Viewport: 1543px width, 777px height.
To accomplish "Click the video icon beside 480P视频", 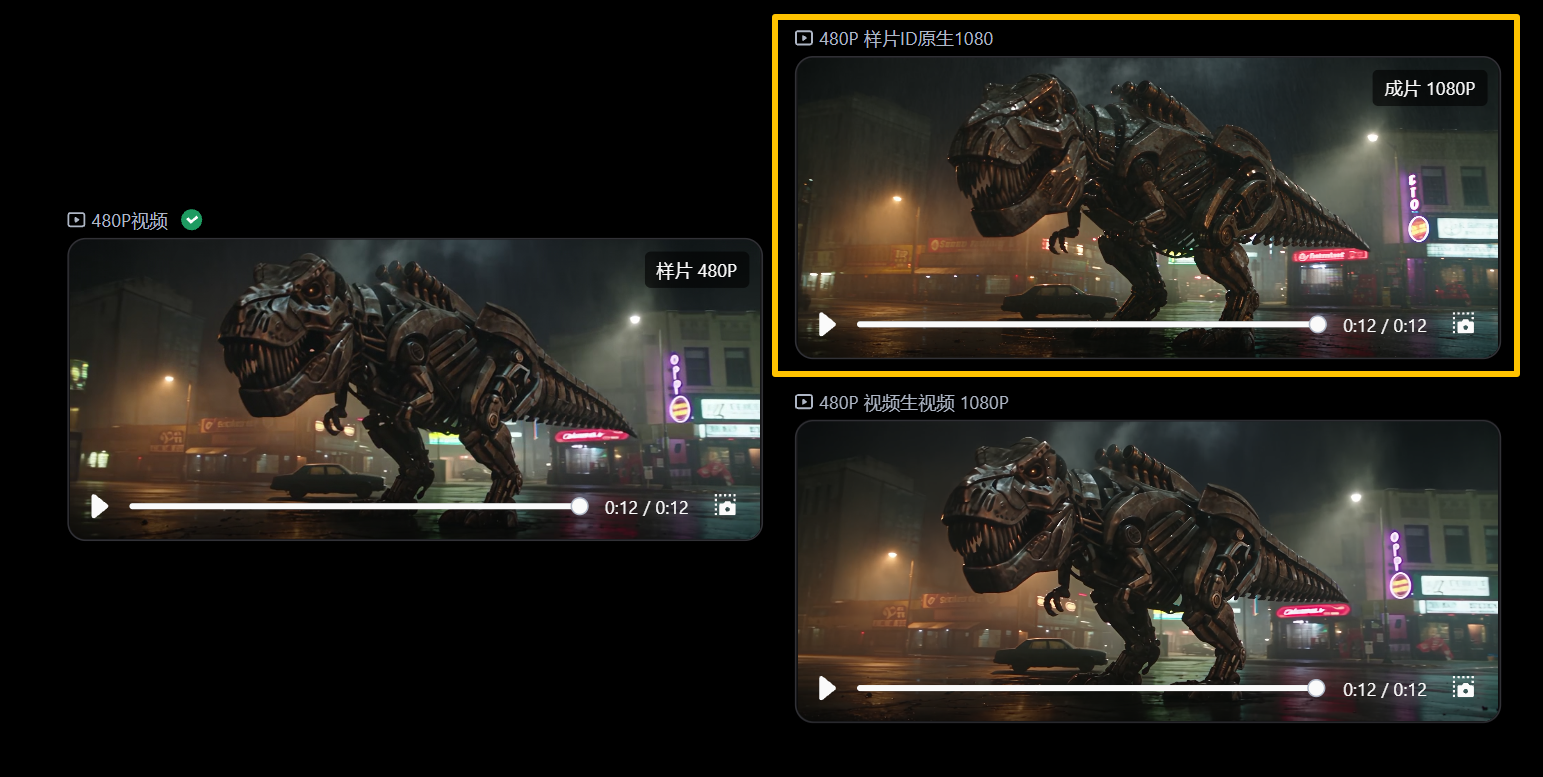I will [x=76, y=220].
